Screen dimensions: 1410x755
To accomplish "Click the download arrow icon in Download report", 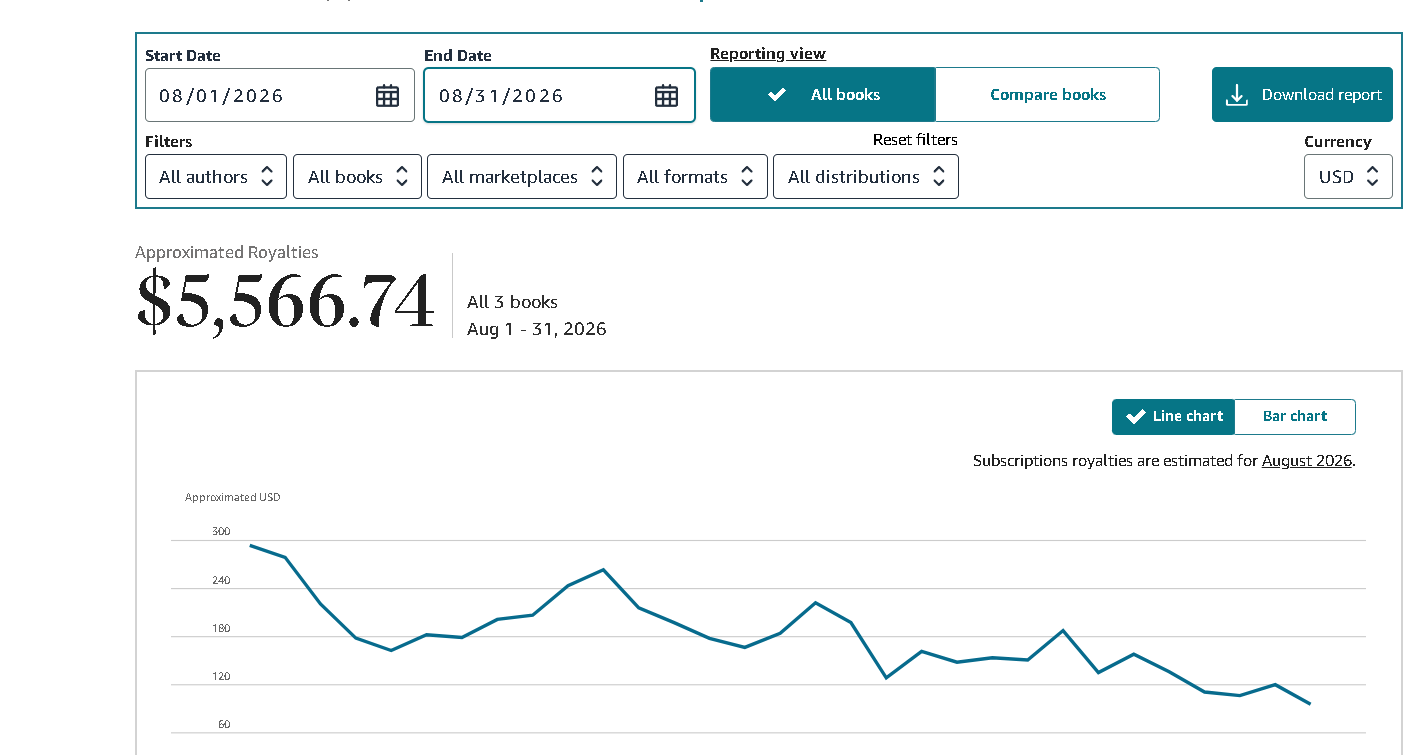I will 1237,95.
